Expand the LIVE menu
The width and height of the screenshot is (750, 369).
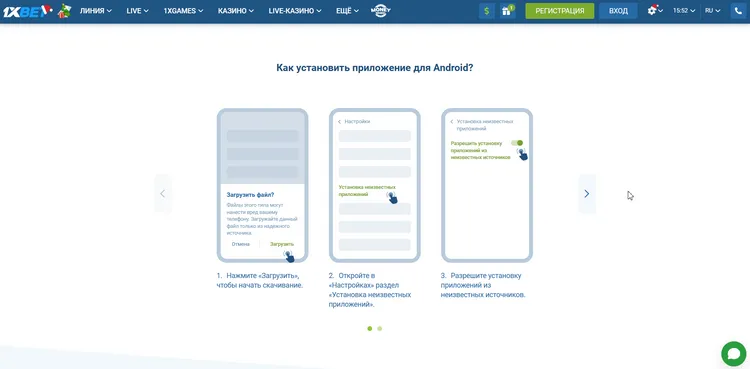tap(137, 11)
